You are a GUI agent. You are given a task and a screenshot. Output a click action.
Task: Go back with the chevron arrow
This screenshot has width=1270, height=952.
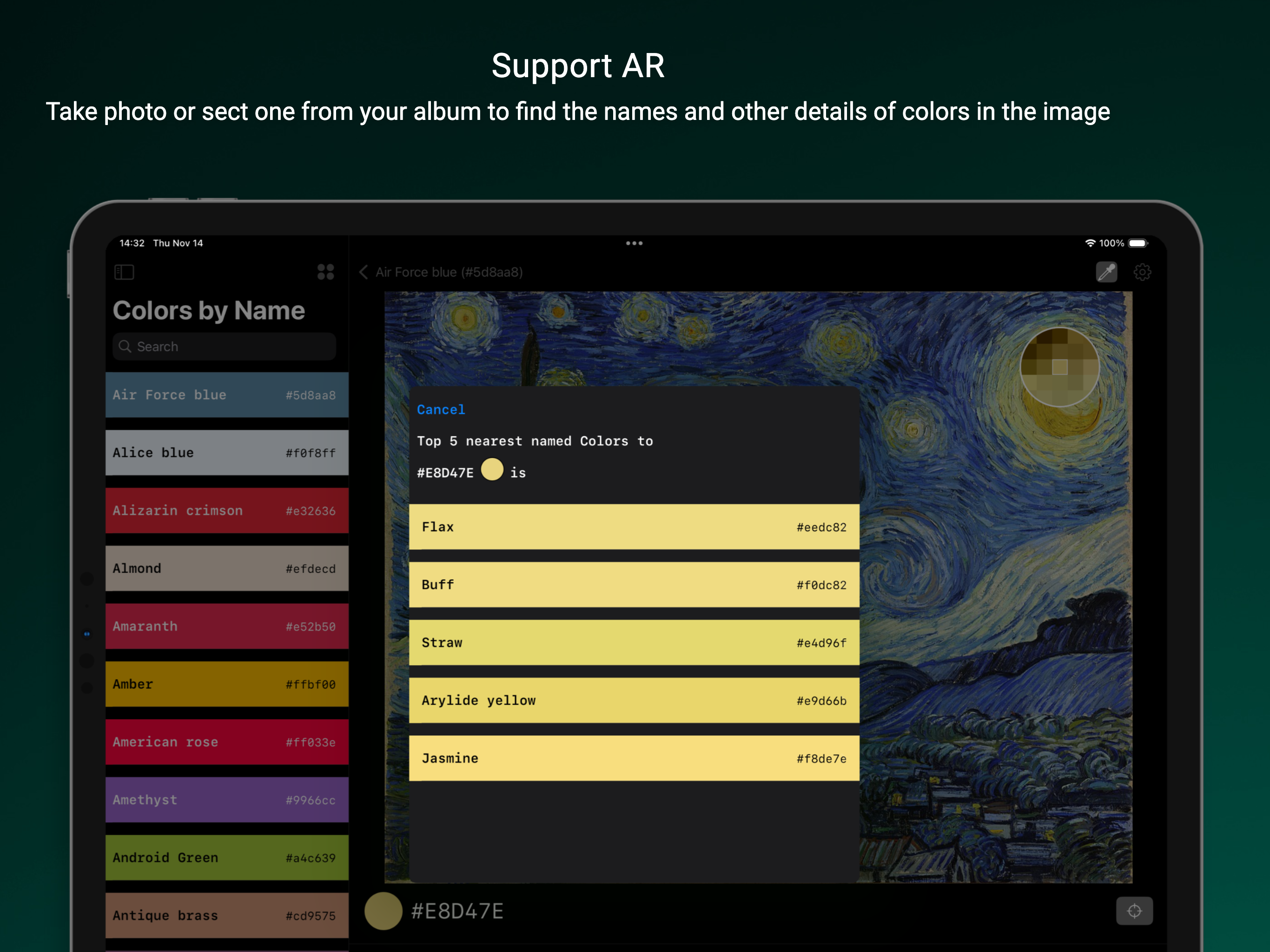(364, 272)
